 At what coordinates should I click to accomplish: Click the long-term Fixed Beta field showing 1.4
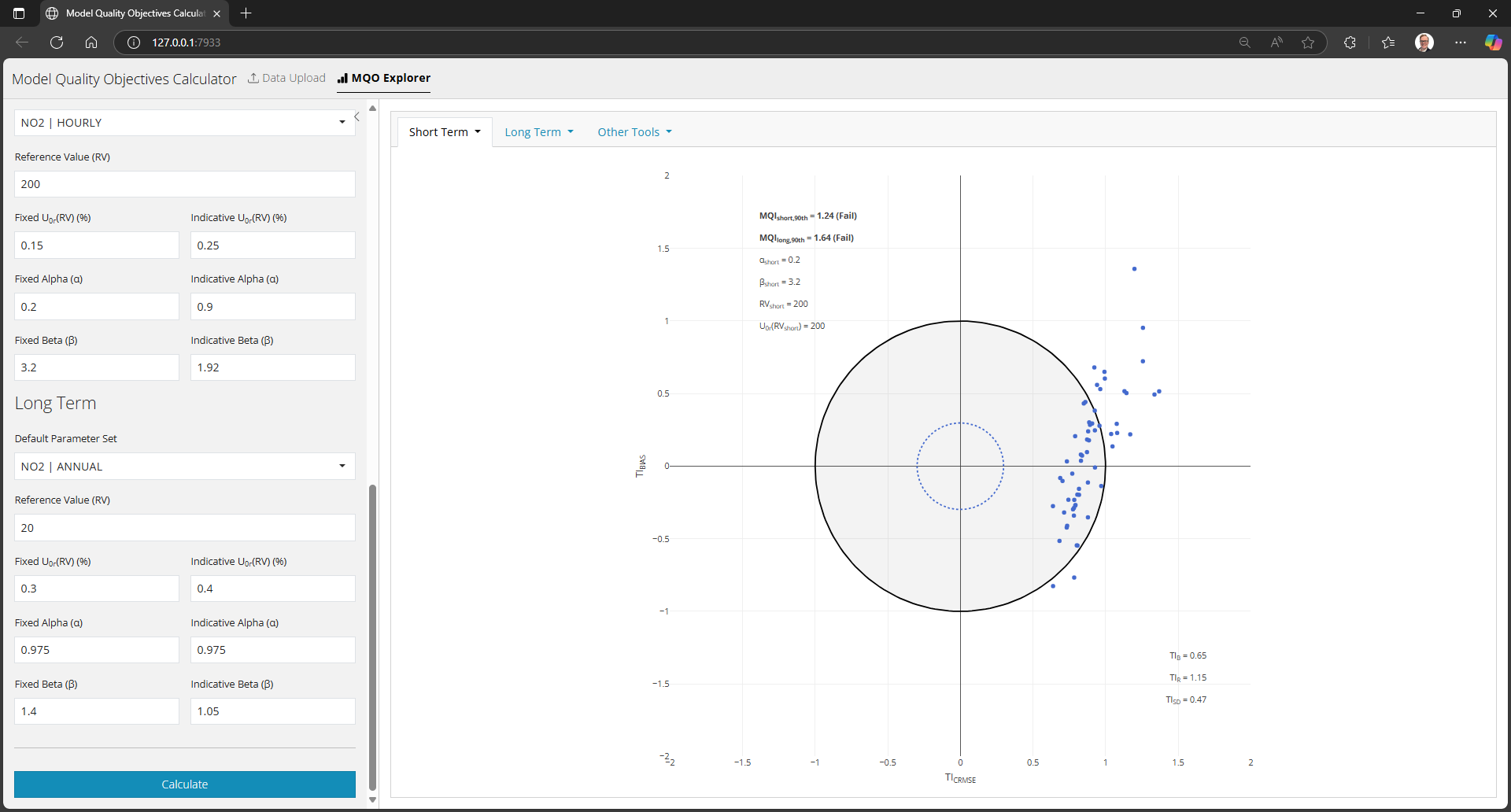96,711
